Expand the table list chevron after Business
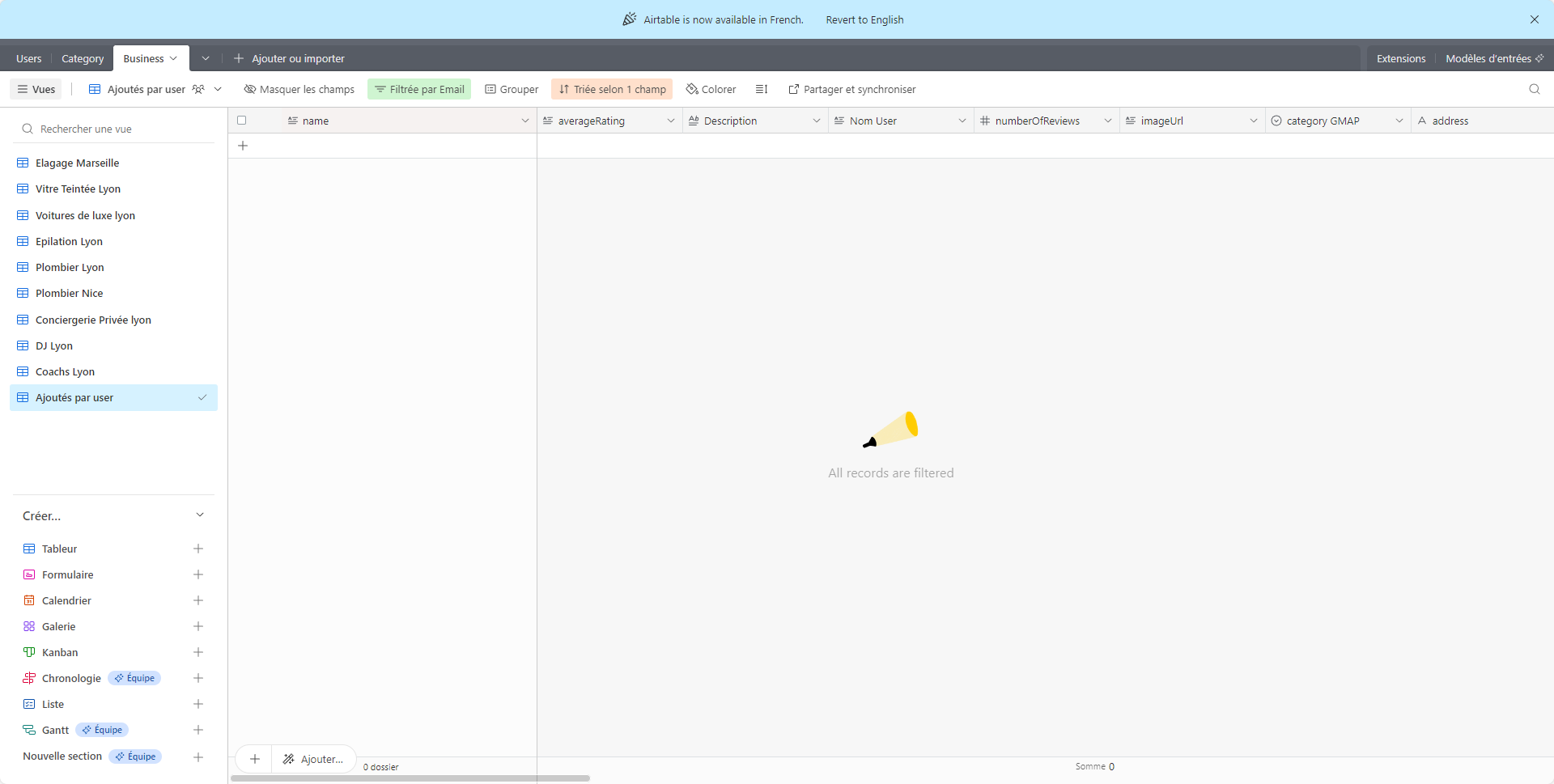Screen dimensions: 1554x784 206,58
